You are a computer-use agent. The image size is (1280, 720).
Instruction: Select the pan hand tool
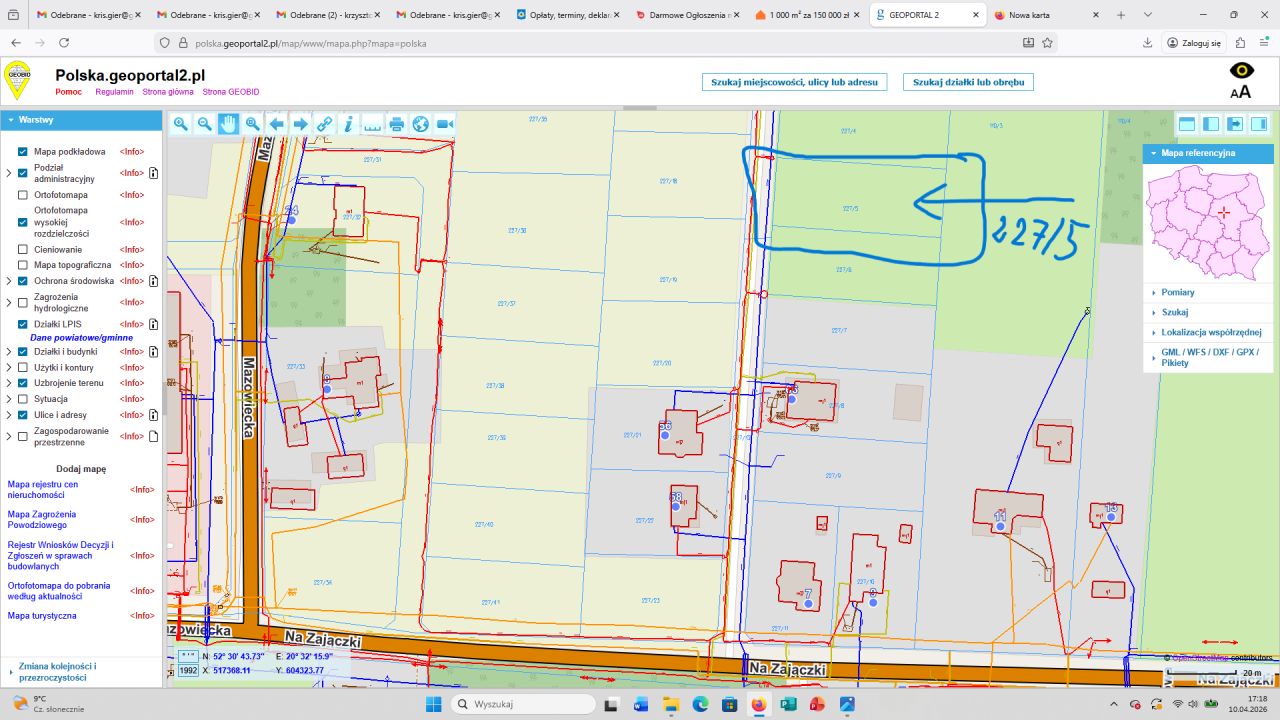229,124
